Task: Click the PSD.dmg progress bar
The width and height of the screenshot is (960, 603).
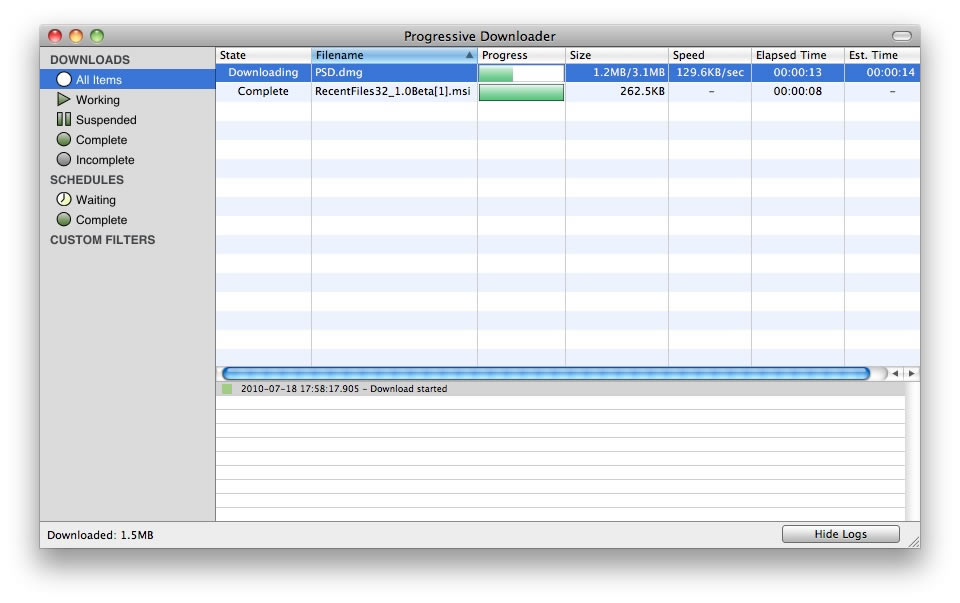Action: pyautogui.click(x=521, y=73)
